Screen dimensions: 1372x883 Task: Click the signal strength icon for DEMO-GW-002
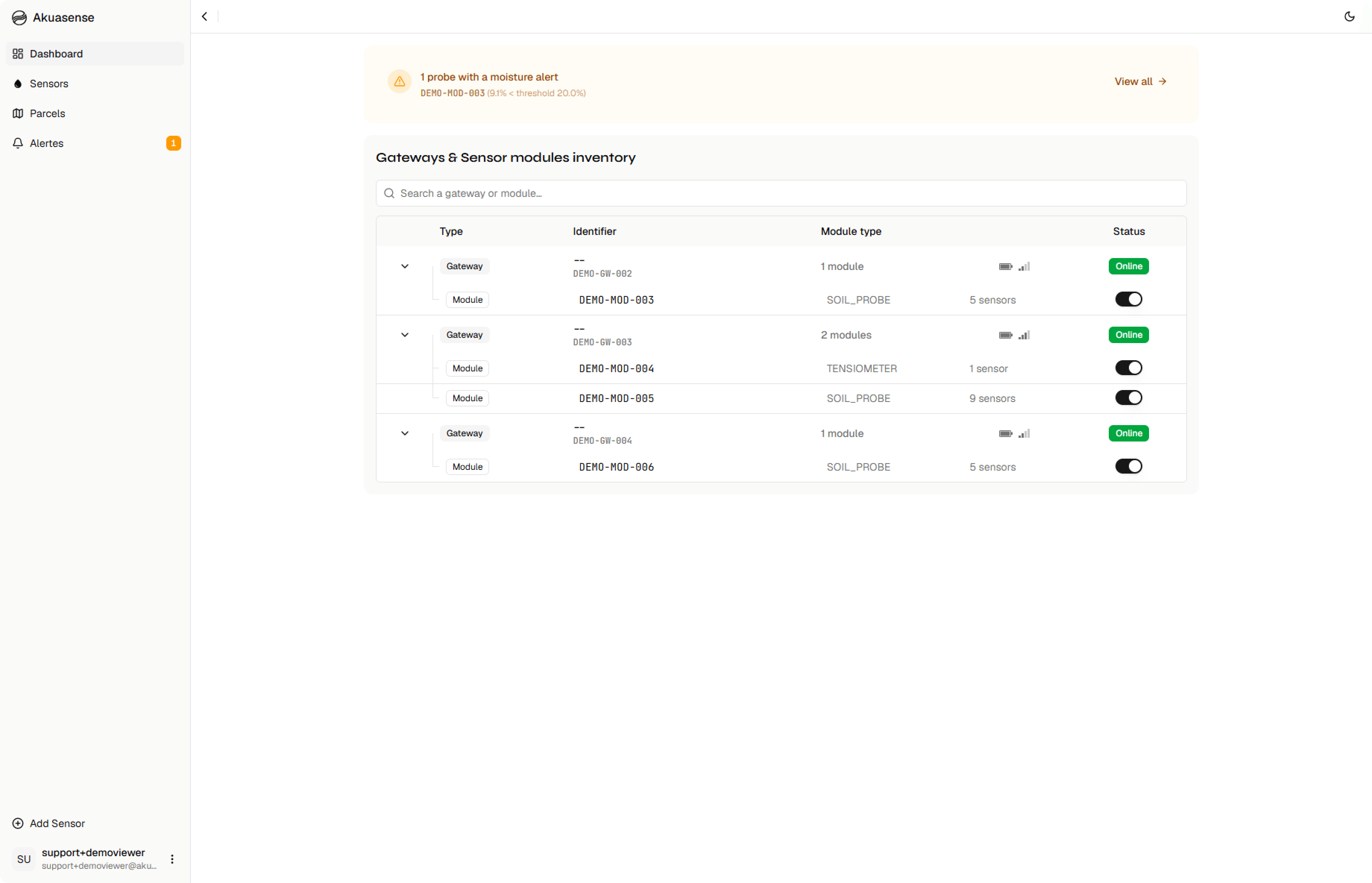coord(1024,267)
